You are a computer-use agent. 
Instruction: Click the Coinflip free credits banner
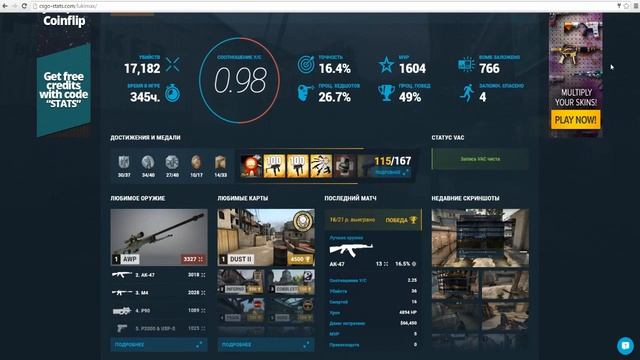(64, 90)
